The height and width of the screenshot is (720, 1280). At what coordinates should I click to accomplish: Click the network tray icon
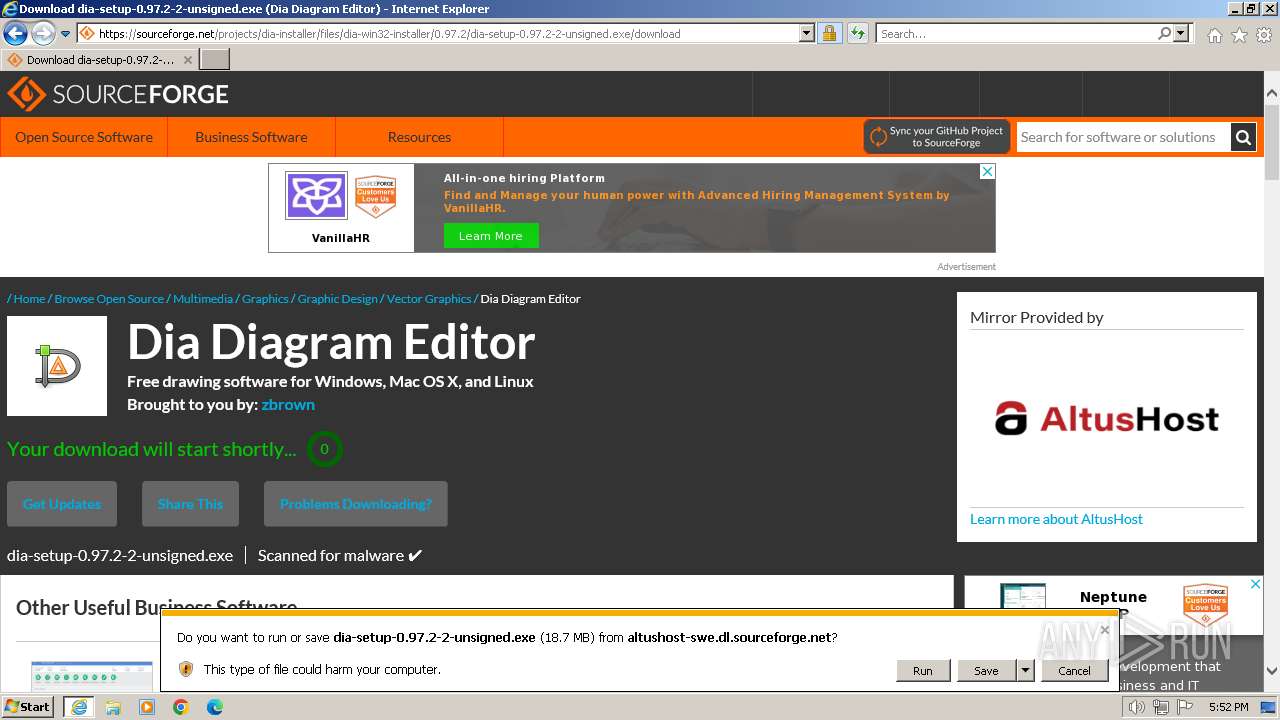click(1161, 707)
